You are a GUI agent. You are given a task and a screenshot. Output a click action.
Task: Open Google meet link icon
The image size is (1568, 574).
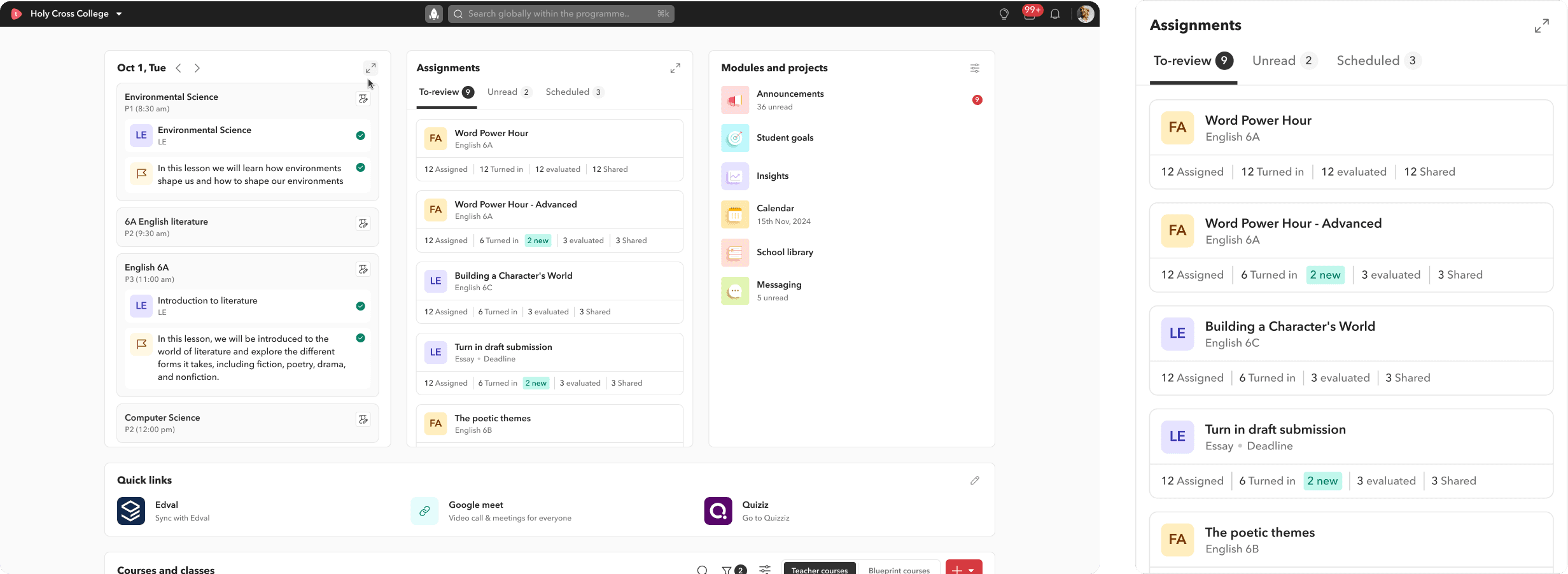tap(424, 511)
